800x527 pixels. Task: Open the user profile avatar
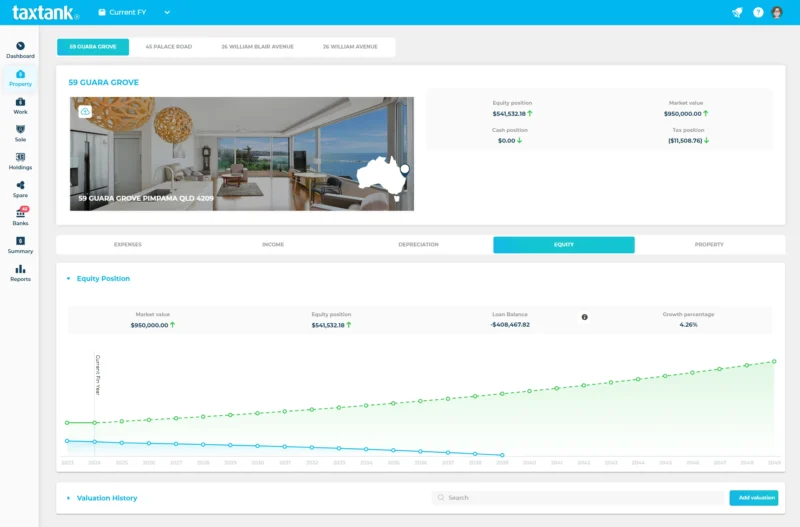point(777,12)
